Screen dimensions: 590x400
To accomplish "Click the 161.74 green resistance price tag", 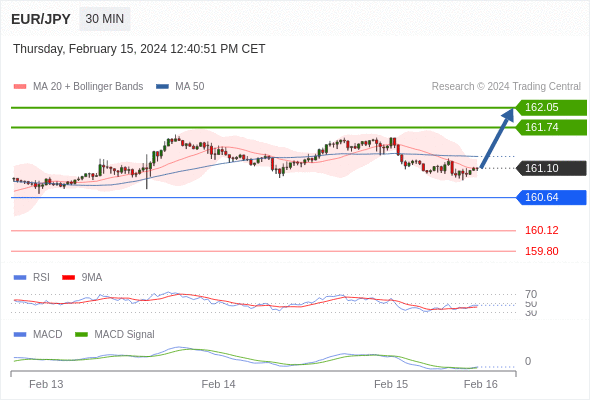I will tap(551, 128).
